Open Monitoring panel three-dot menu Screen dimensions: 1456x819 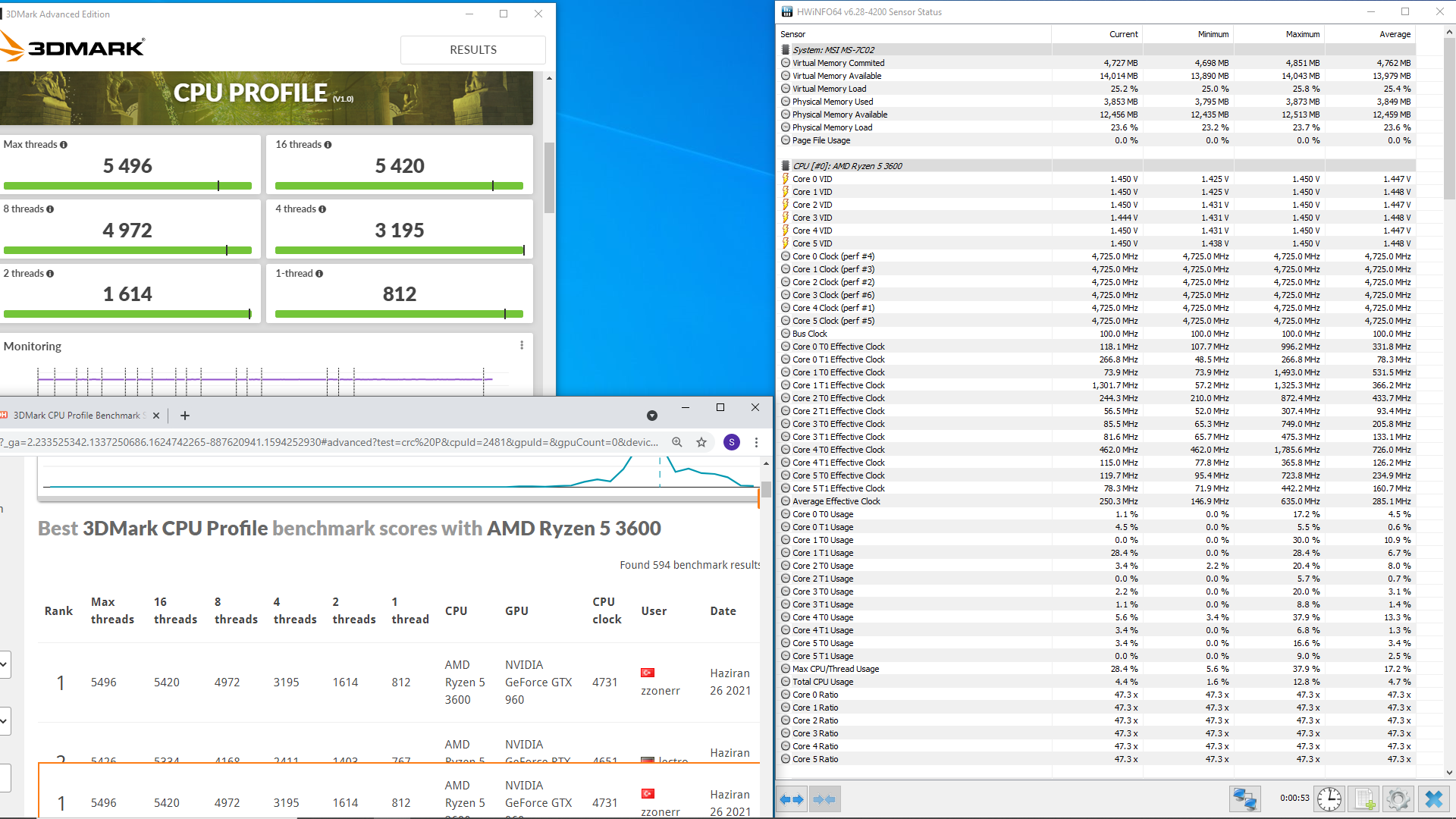(x=522, y=346)
